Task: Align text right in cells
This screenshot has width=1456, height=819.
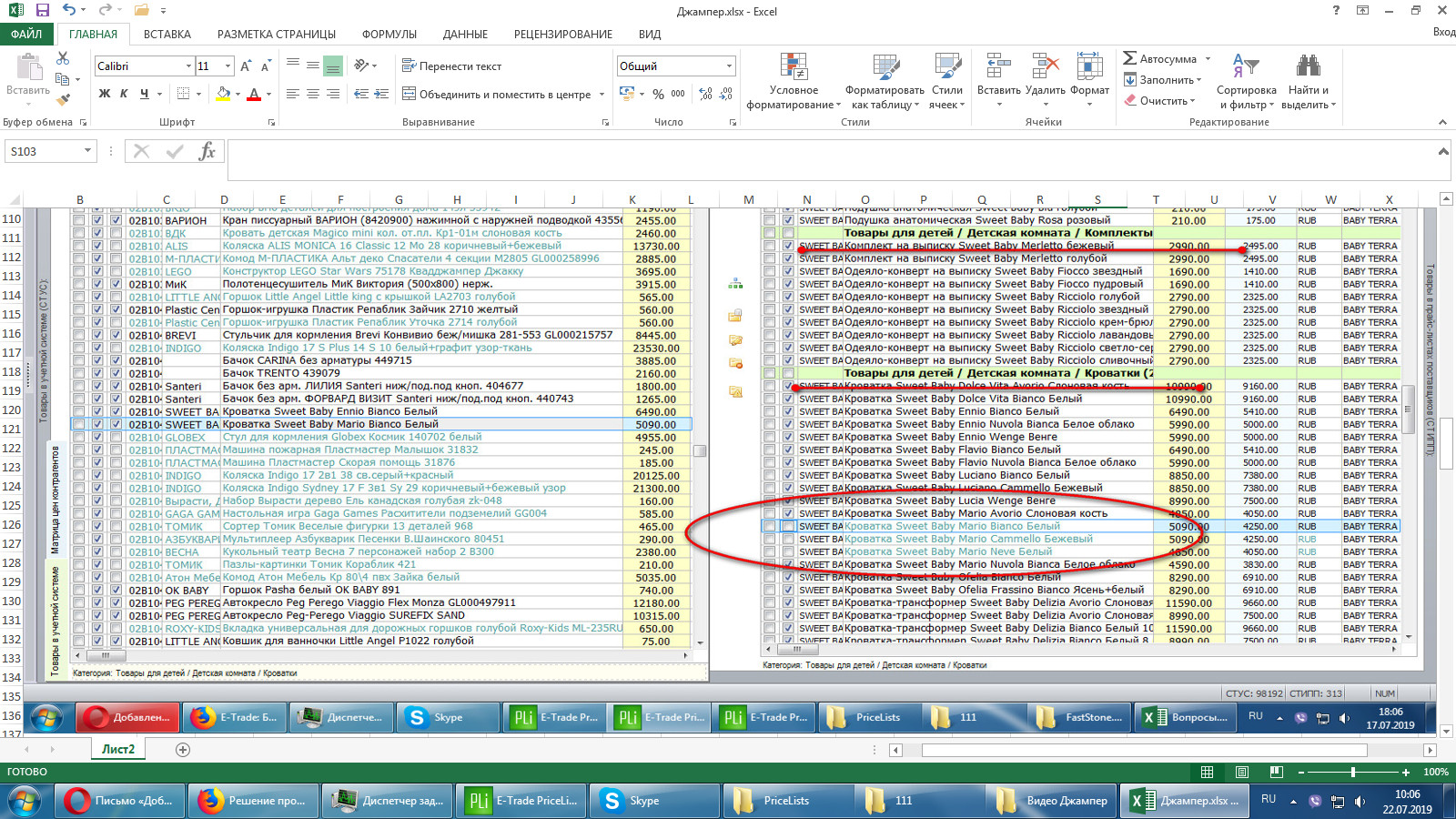Action: click(333, 94)
